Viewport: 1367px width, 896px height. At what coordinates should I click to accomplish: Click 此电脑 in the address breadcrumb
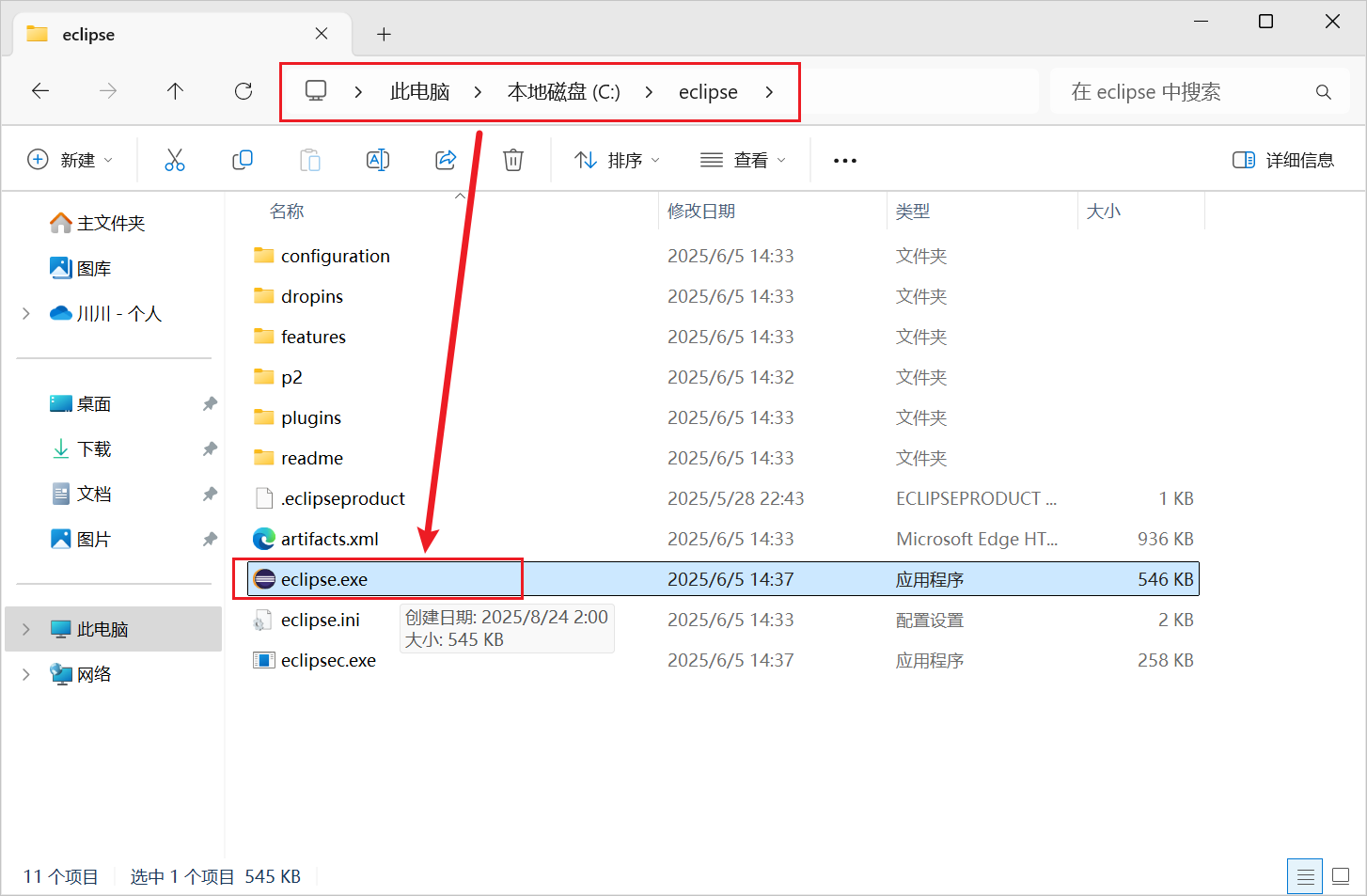point(419,92)
